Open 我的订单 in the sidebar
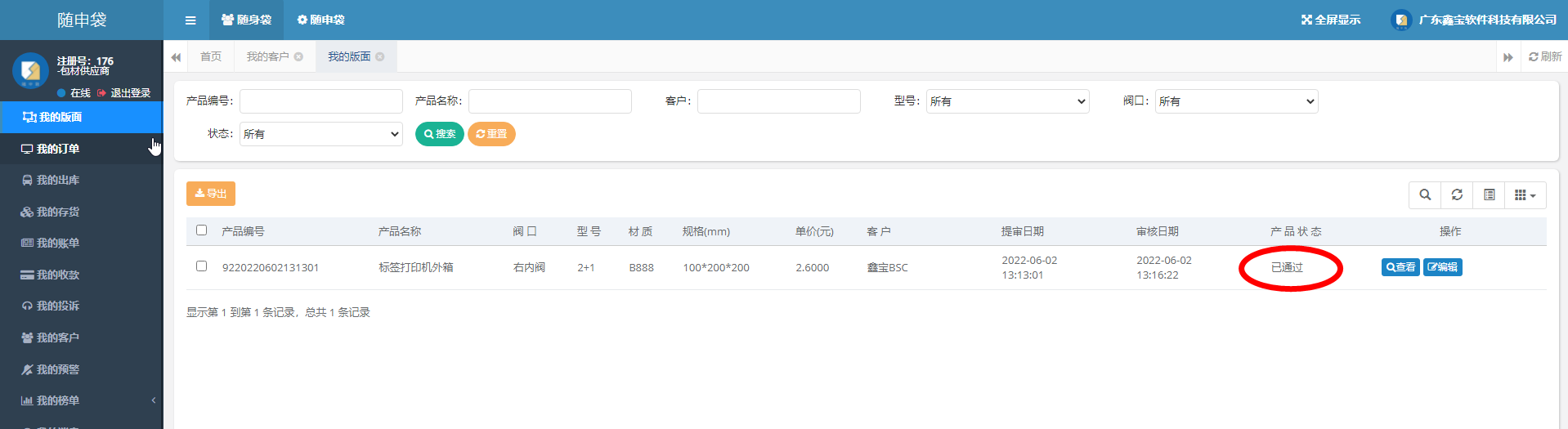Image resolution: width=1568 pixels, height=429 pixels. coord(81,149)
